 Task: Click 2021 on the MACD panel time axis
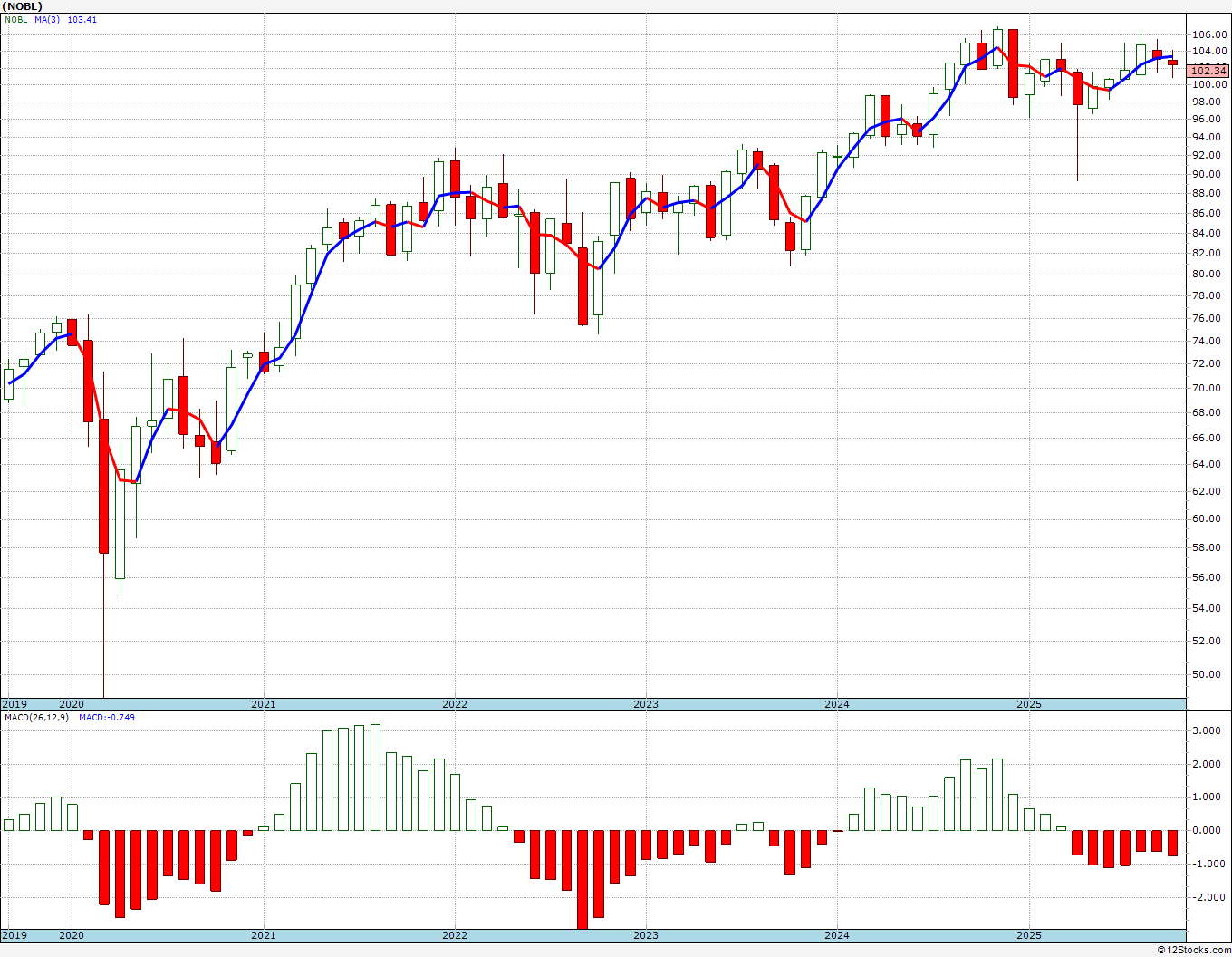264,935
